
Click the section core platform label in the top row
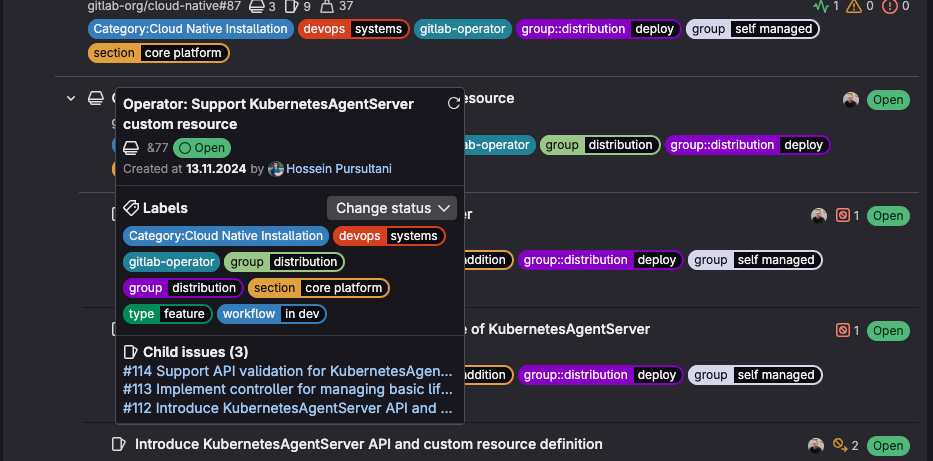pyautogui.click(x=158, y=53)
